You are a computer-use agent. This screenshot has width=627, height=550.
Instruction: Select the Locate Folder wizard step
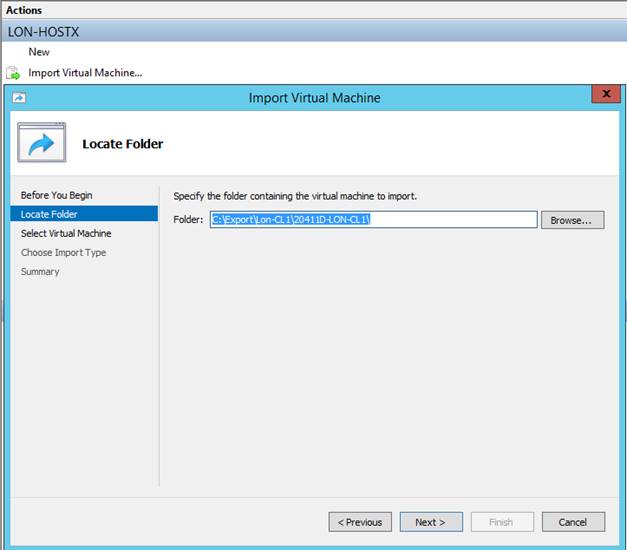tap(84, 214)
